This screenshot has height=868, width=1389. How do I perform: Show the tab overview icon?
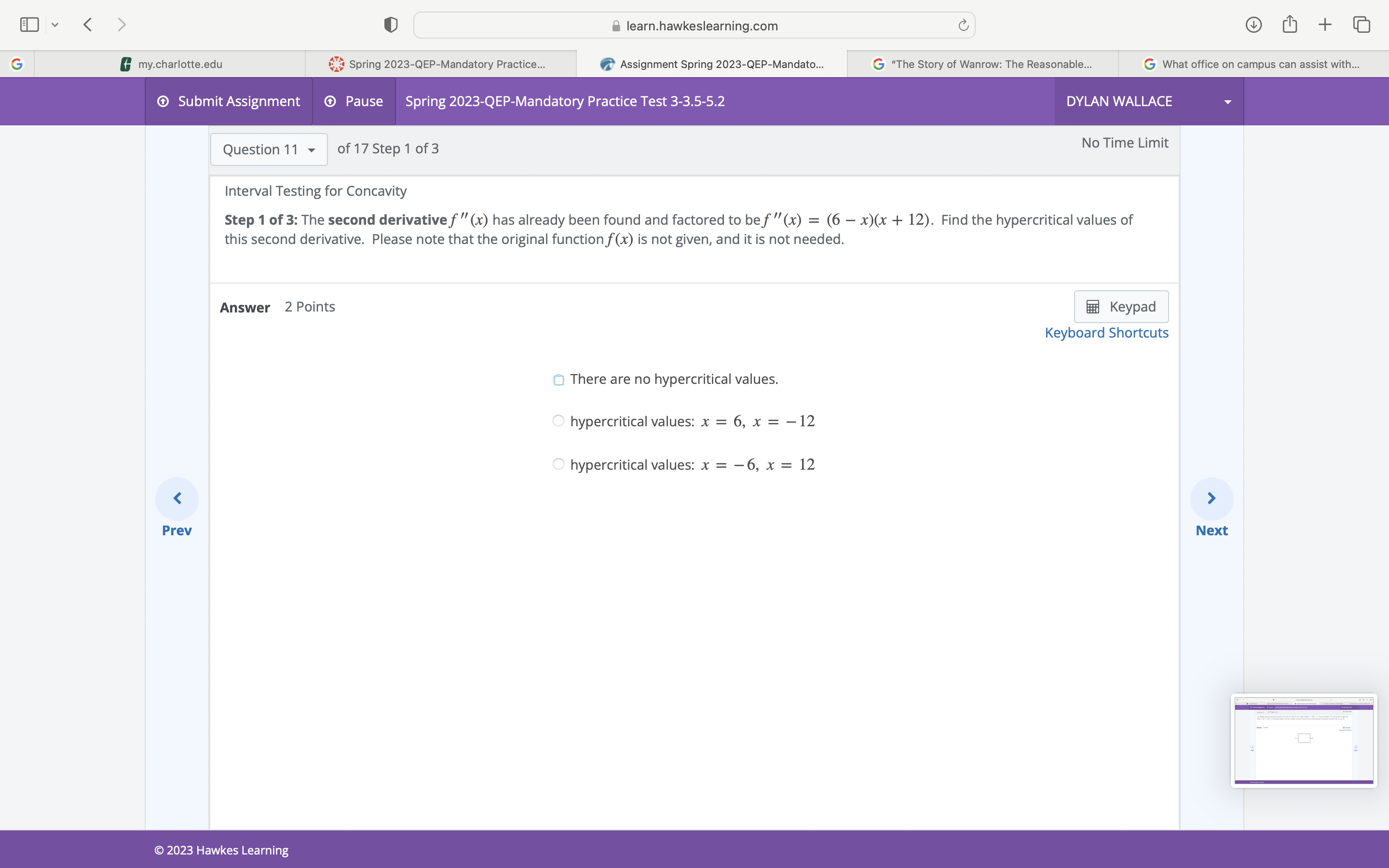tap(1362, 25)
